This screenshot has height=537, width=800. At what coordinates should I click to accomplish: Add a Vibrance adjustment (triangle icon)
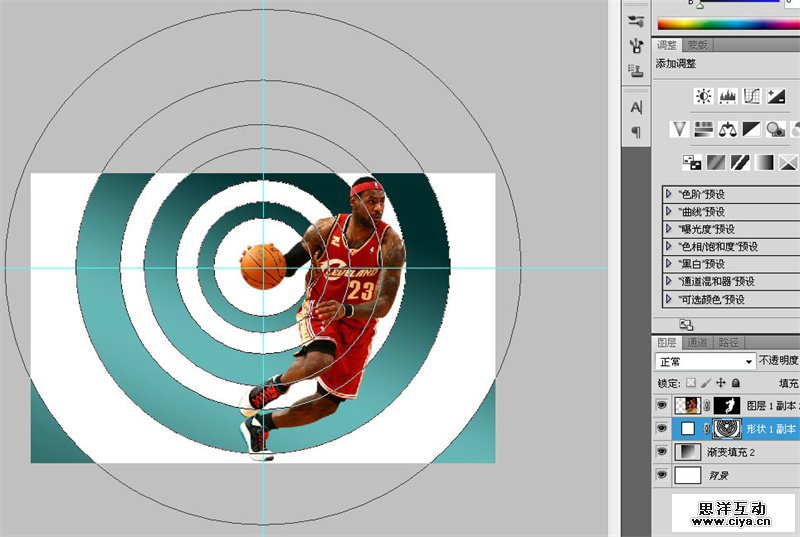pos(680,129)
